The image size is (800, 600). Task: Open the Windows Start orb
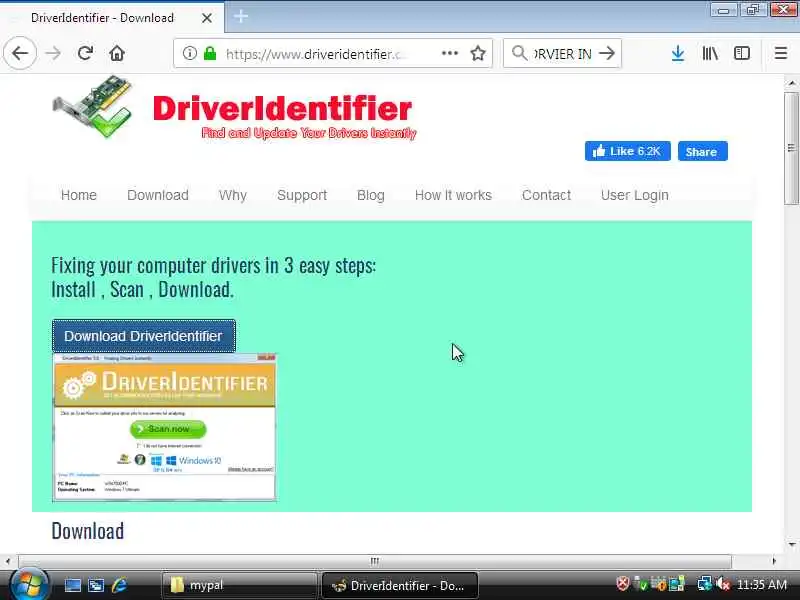click(30, 585)
